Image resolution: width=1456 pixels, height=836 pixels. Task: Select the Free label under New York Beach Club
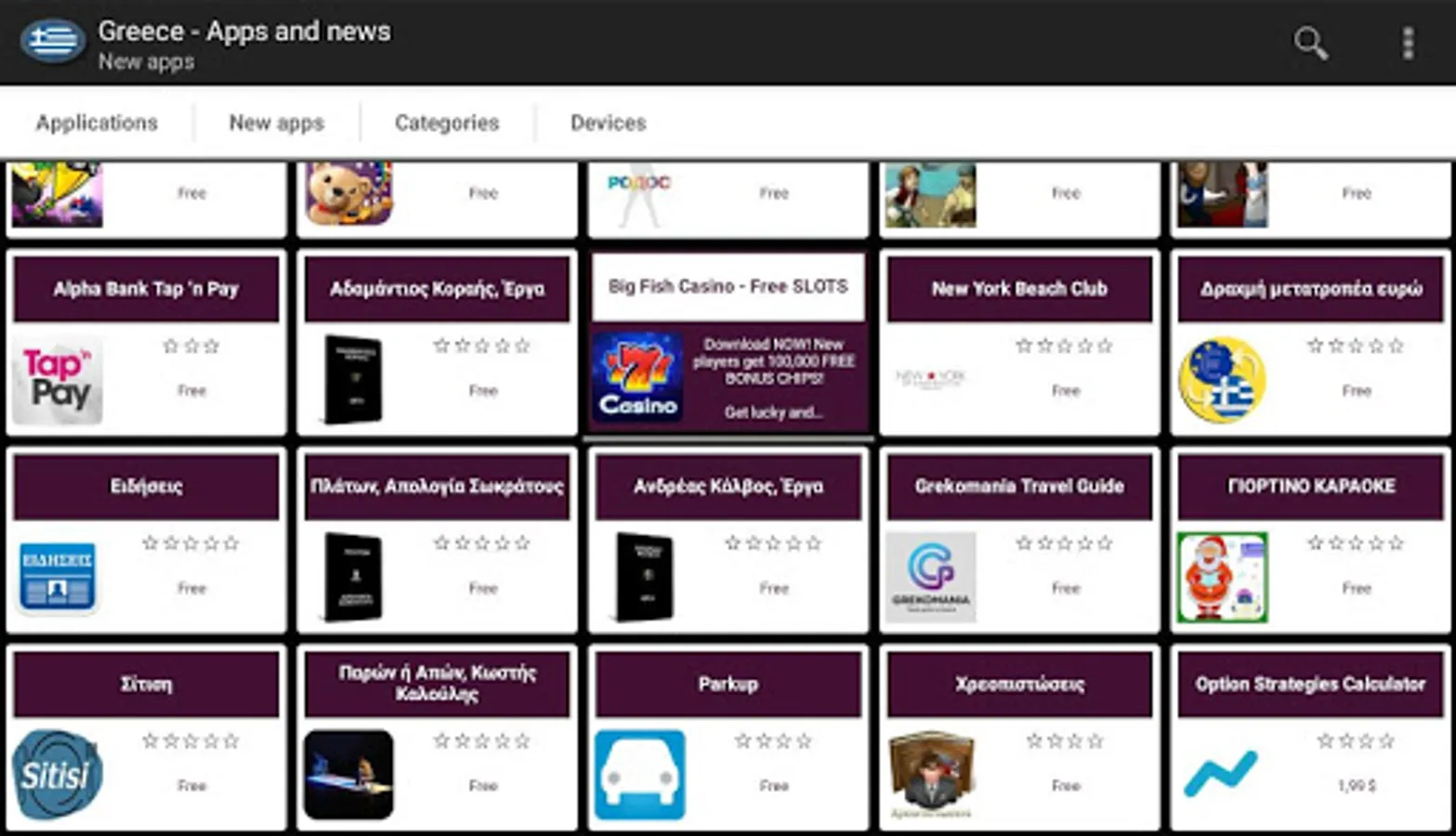click(1065, 391)
